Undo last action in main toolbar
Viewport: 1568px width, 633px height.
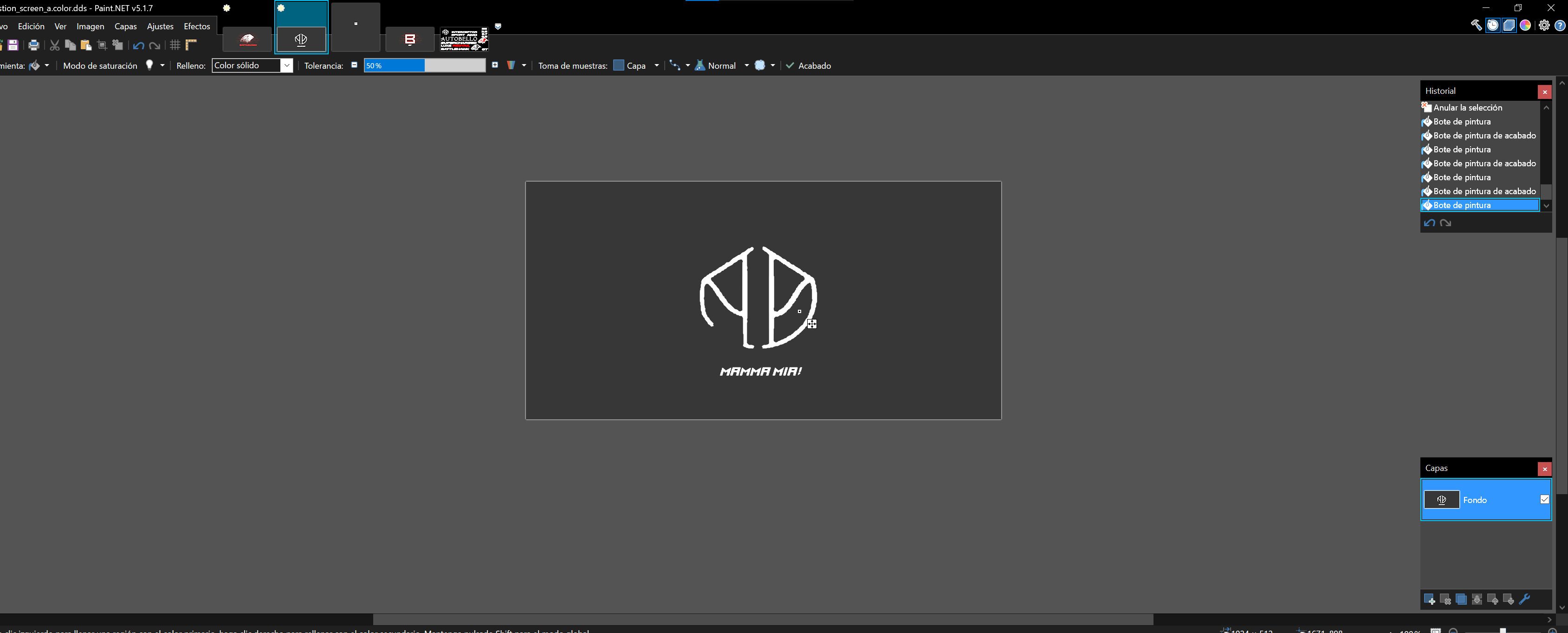[x=139, y=45]
